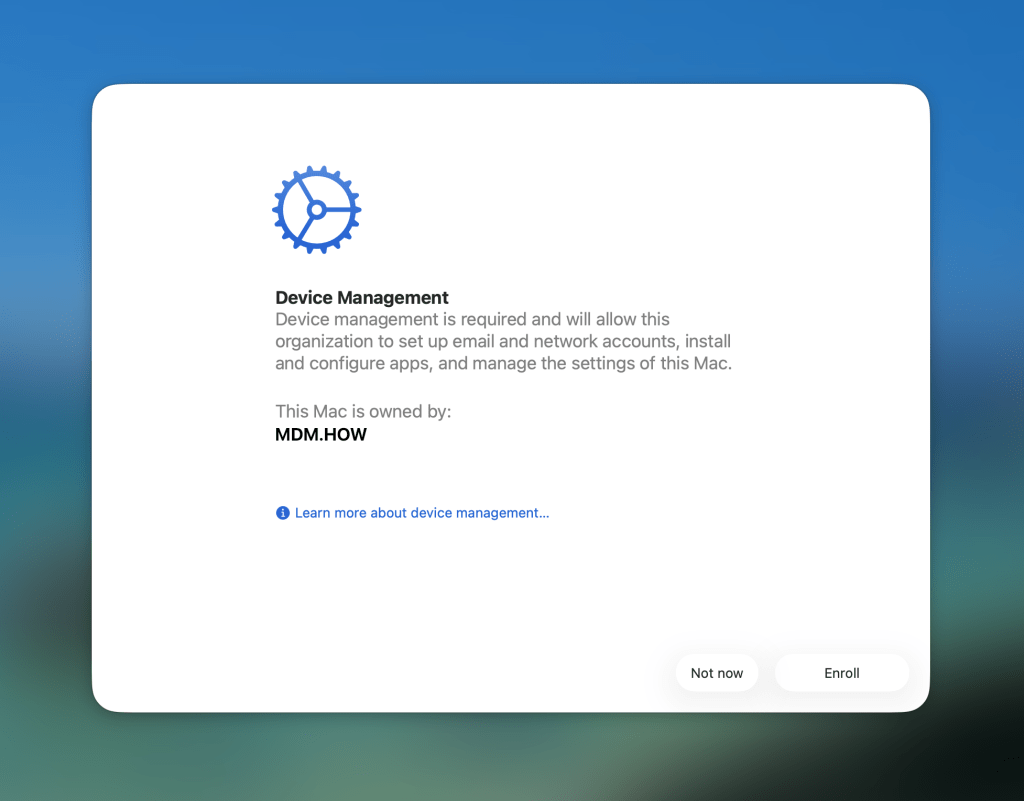Click the blue info circle icon
The width and height of the screenshot is (1024, 801).
tap(282, 513)
